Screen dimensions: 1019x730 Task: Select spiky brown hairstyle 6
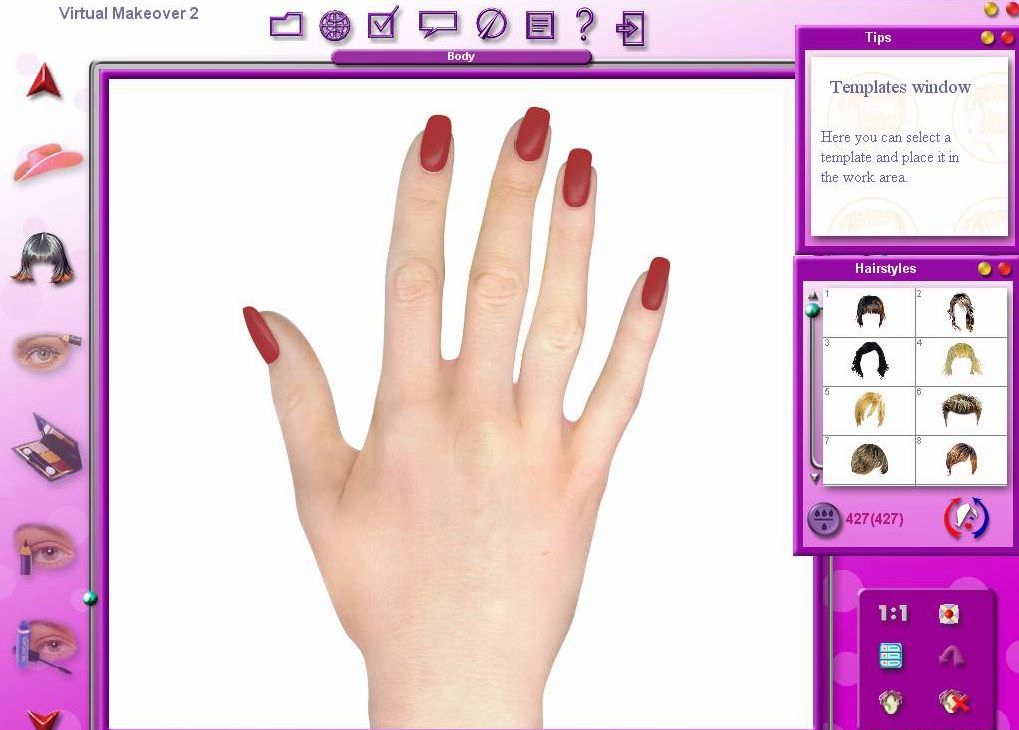[x=961, y=411]
